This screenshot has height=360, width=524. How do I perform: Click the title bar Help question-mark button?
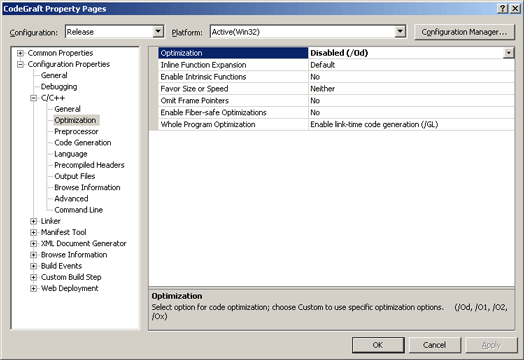click(502, 9)
